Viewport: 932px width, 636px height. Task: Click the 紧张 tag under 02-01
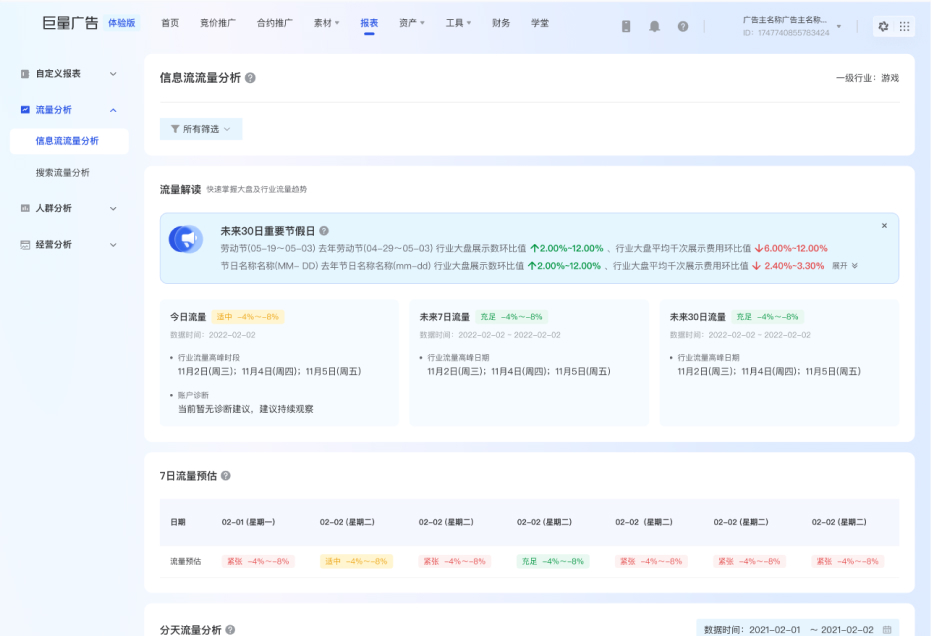click(x=258, y=561)
